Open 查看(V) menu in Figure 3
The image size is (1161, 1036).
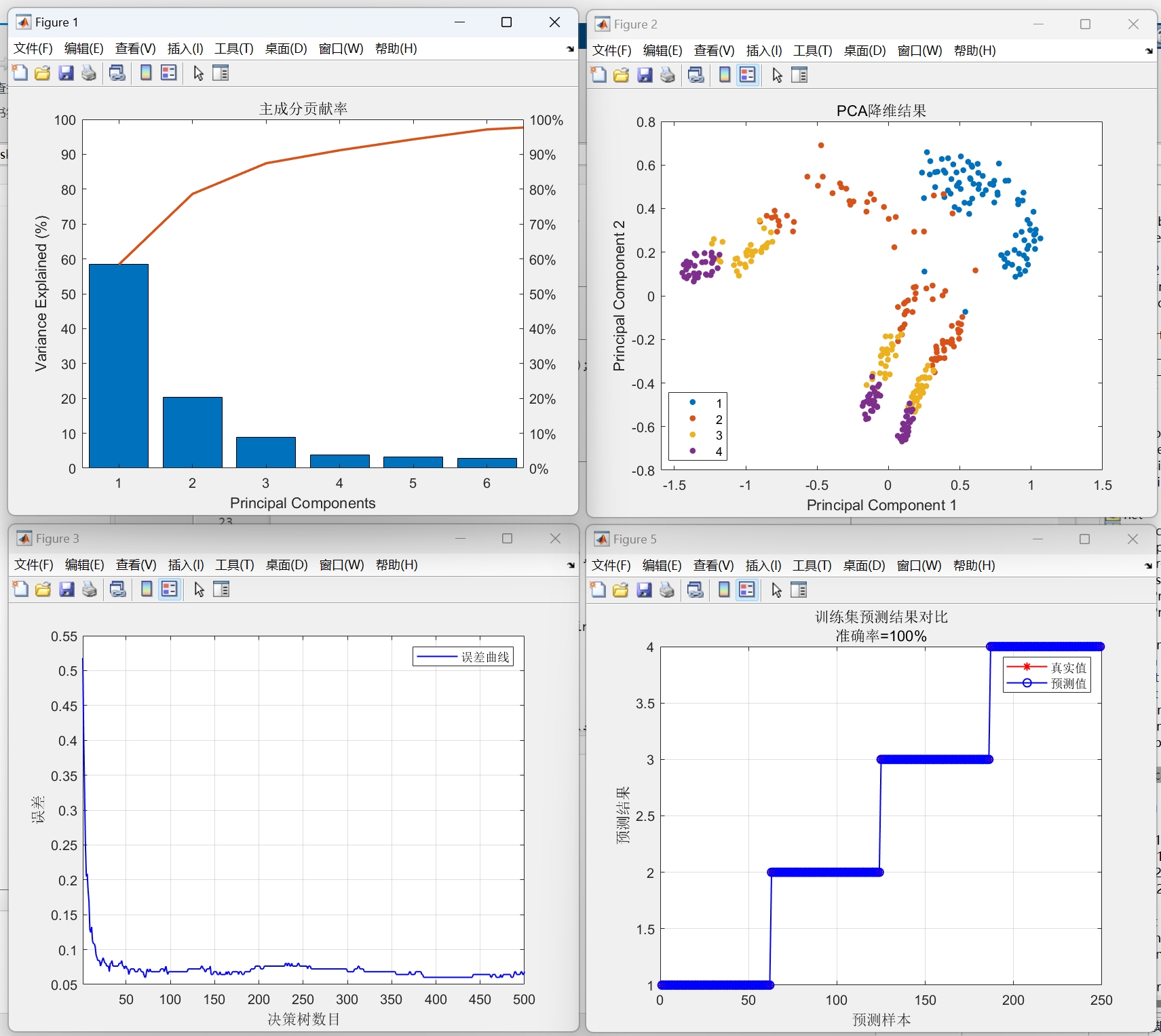coord(136,565)
